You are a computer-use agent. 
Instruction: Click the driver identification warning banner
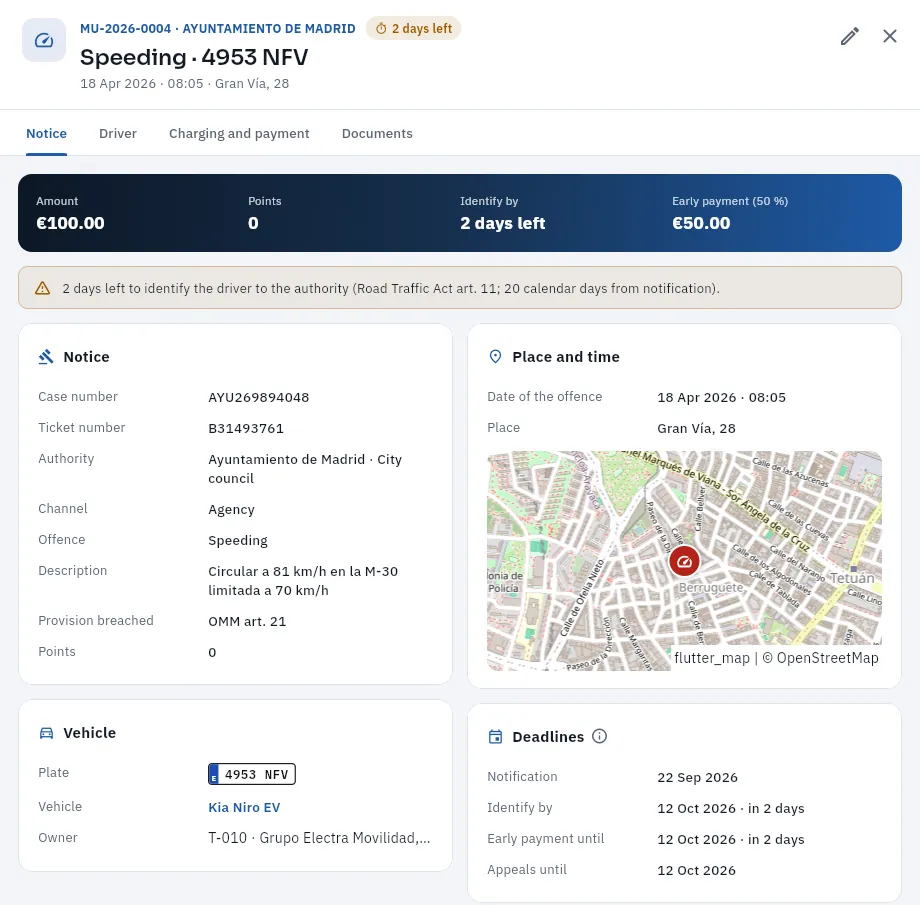(x=460, y=288)
